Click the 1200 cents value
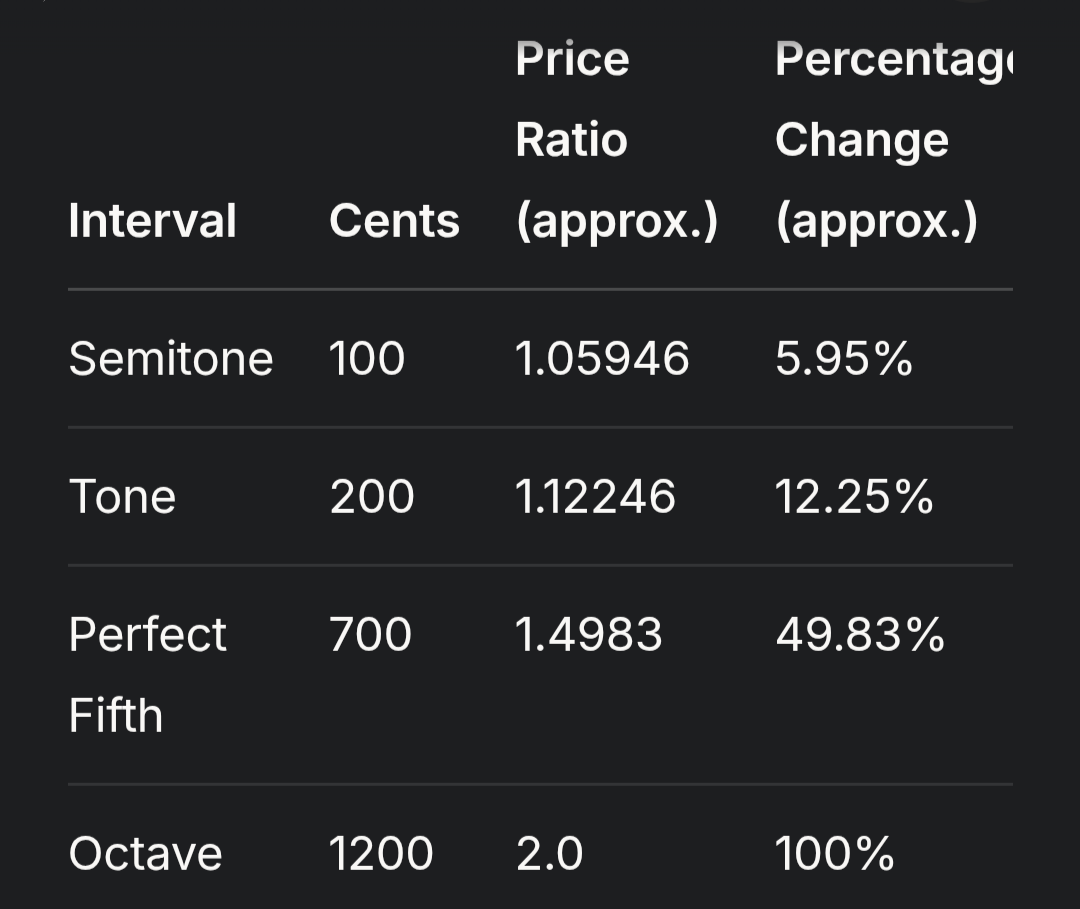1080x909 pixels. [381, 854]
